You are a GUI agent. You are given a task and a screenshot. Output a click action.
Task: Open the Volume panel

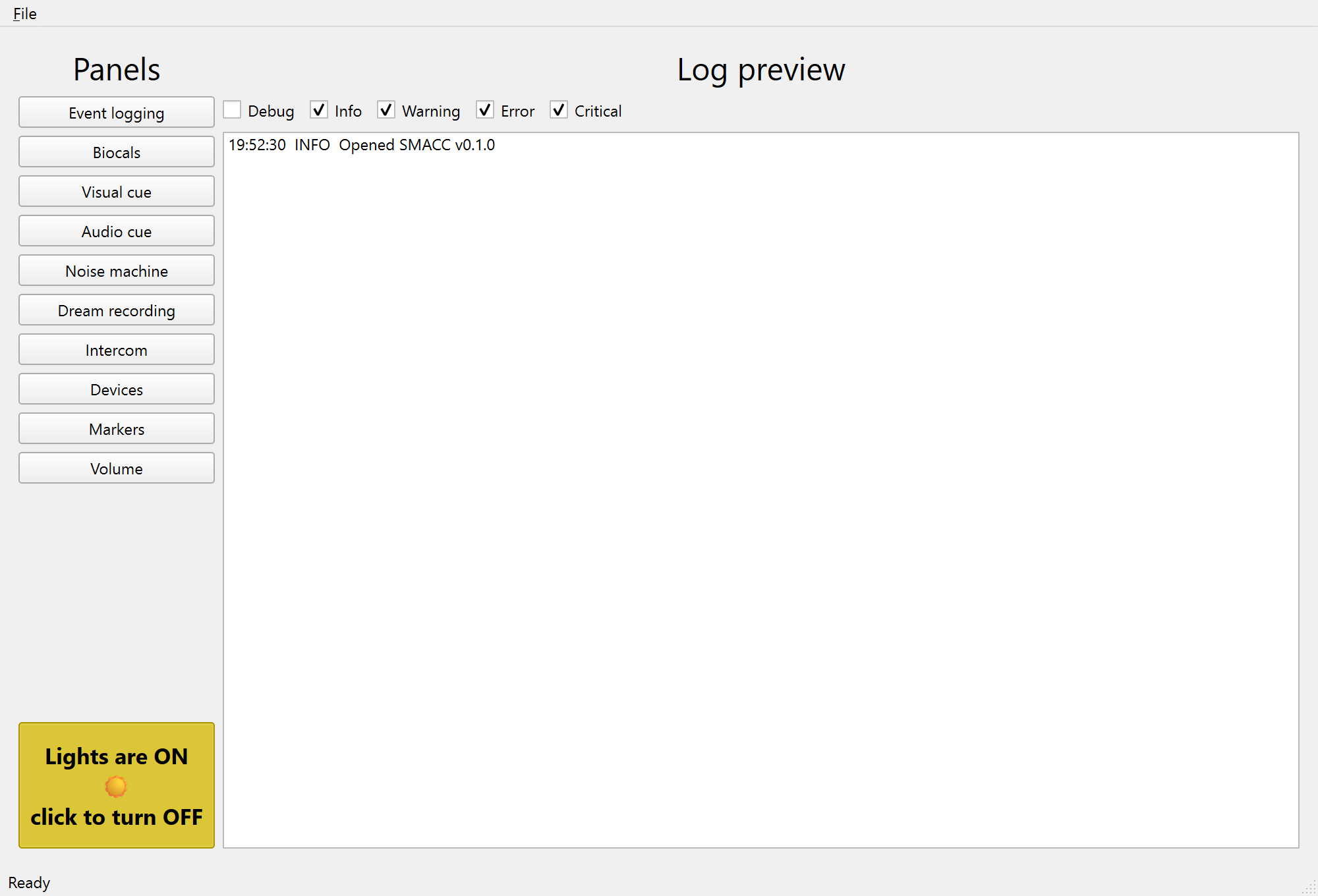click(117, 468)
